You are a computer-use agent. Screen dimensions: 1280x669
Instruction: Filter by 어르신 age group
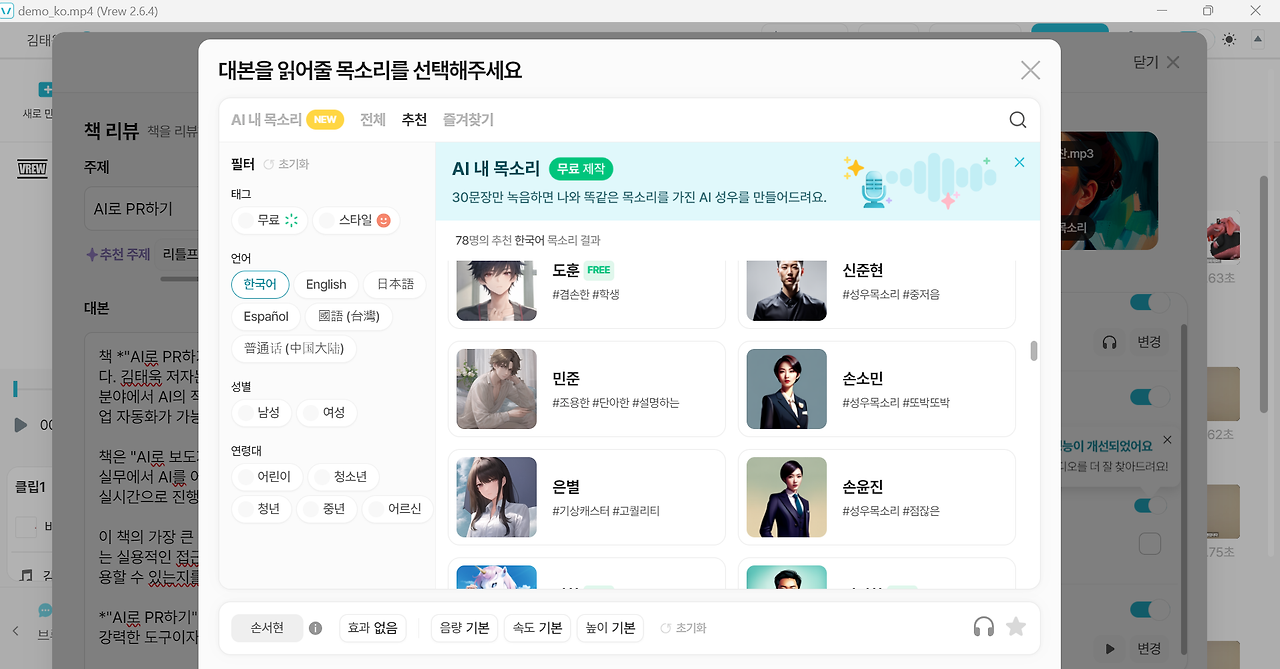click(397, 508)
